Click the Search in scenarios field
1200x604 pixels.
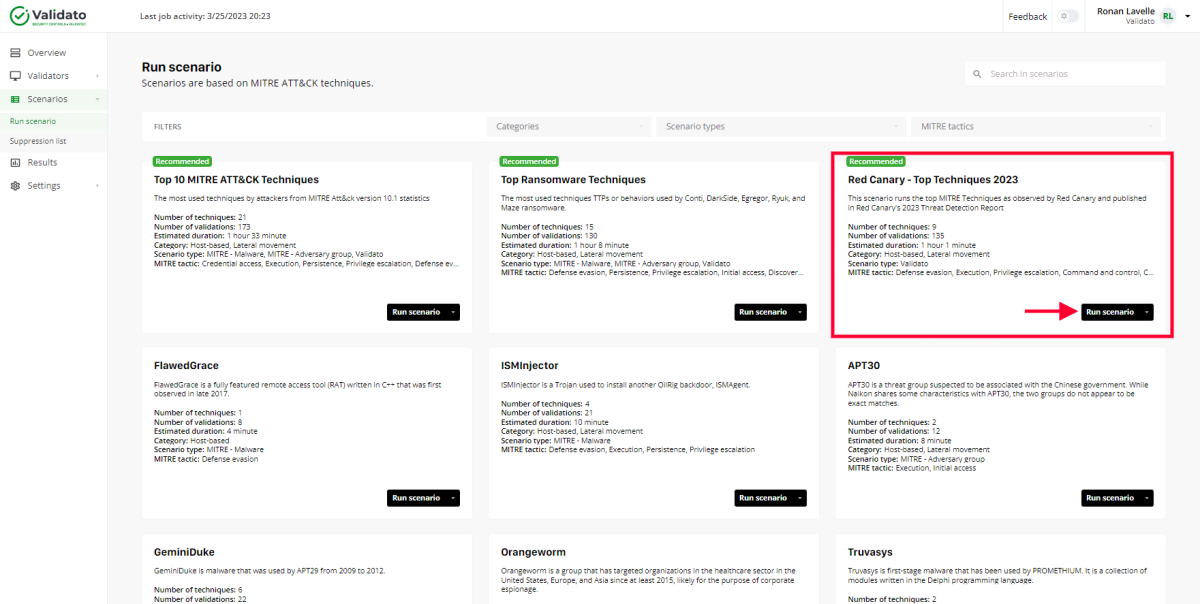[x=1070, y=74]
